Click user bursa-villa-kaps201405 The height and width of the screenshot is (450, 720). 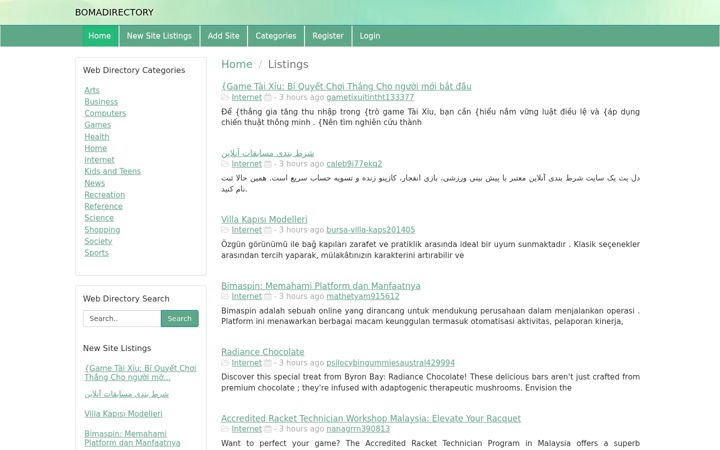(x=371, y=230)
